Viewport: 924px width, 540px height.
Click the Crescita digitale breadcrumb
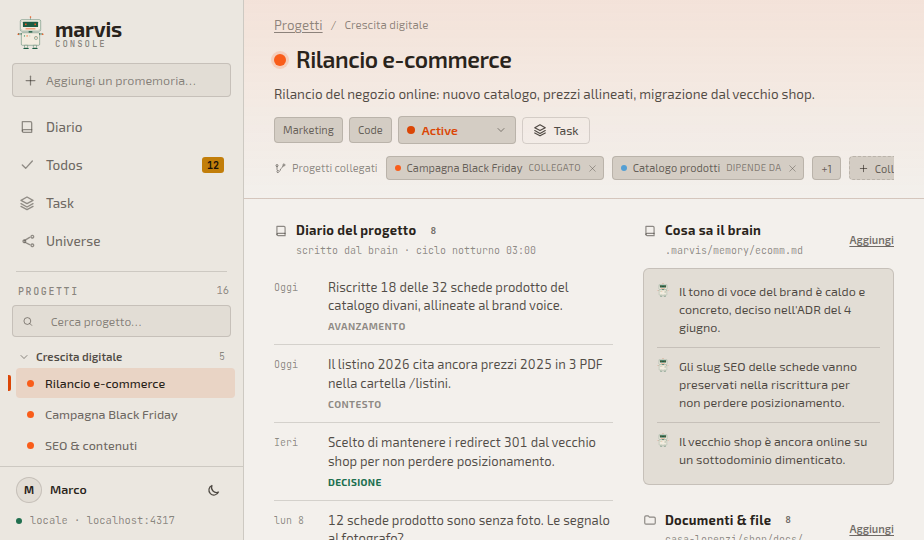387,25
